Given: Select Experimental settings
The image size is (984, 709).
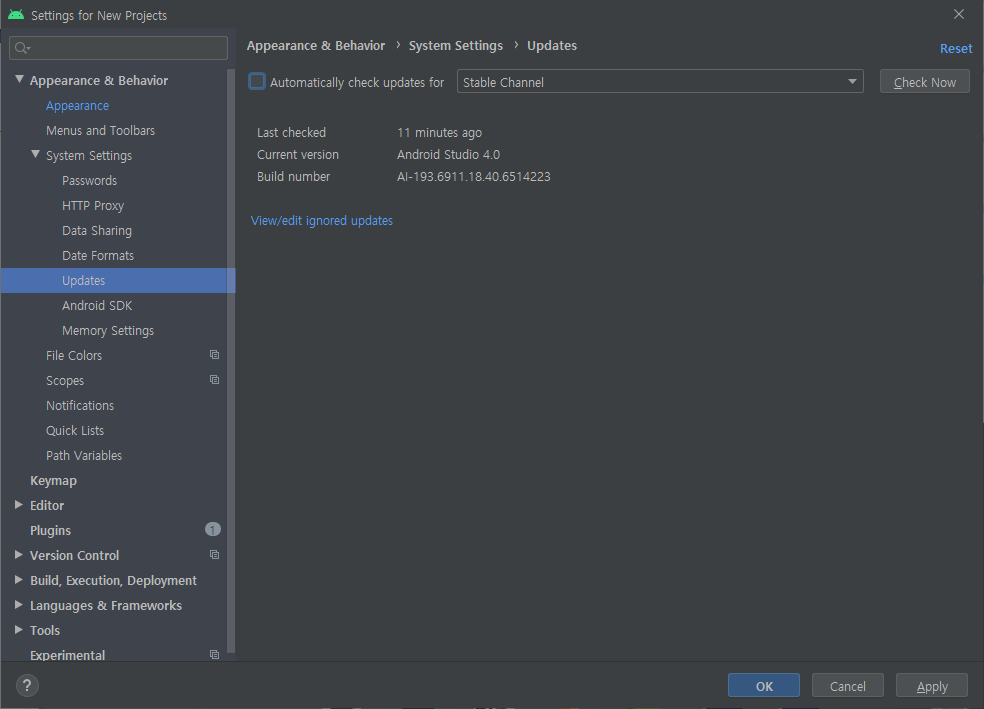Looking at the screenshot, I should coord(67,654).
